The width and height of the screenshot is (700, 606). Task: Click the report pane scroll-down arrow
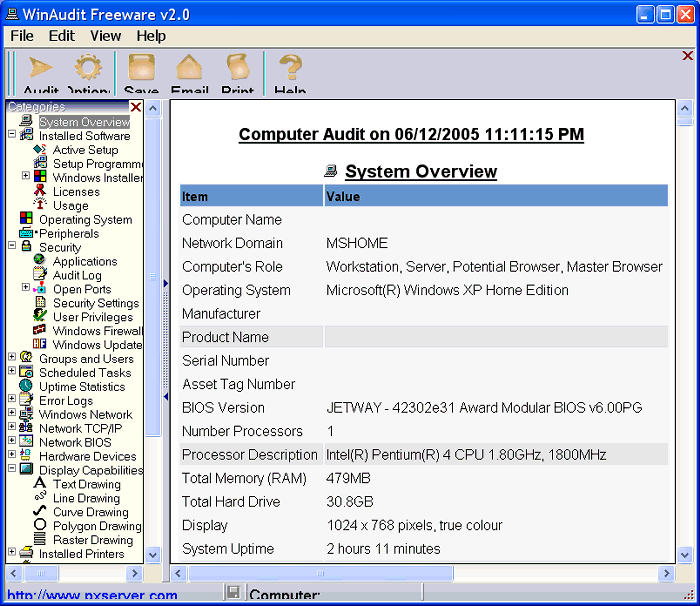(x=685, y=555)
